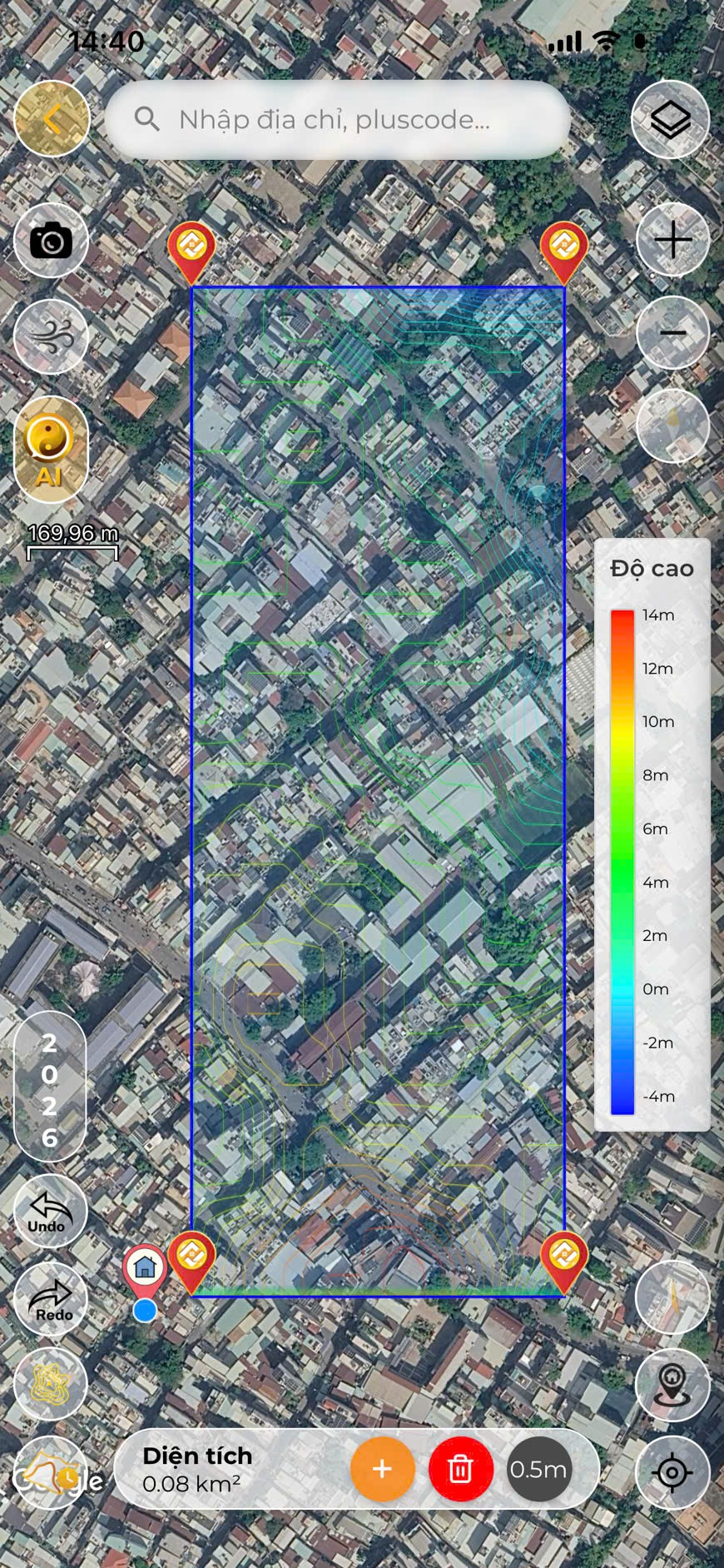Take a snapshot with the camera button

pos(51,241)
